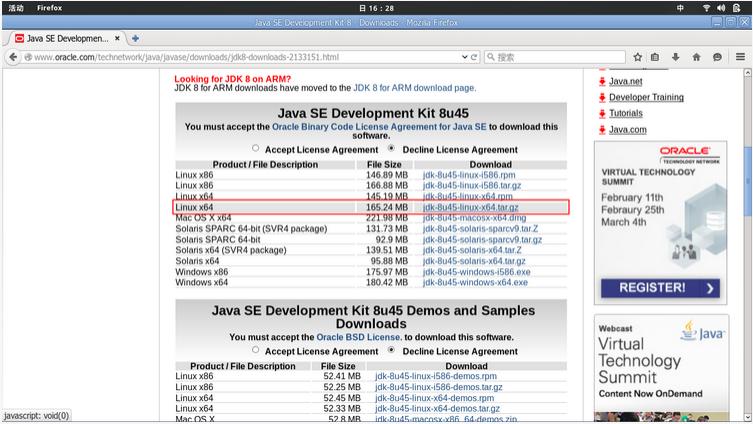This screenshot has width=753, height=424.
Task: Download jdk-8u45-linux-i586.rpm
Action: 469,175
